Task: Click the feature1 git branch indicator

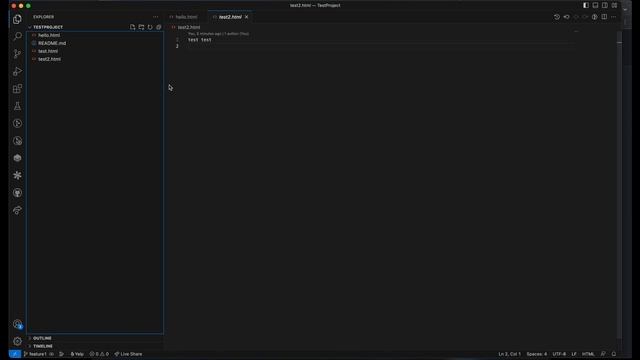Action: 35,354
